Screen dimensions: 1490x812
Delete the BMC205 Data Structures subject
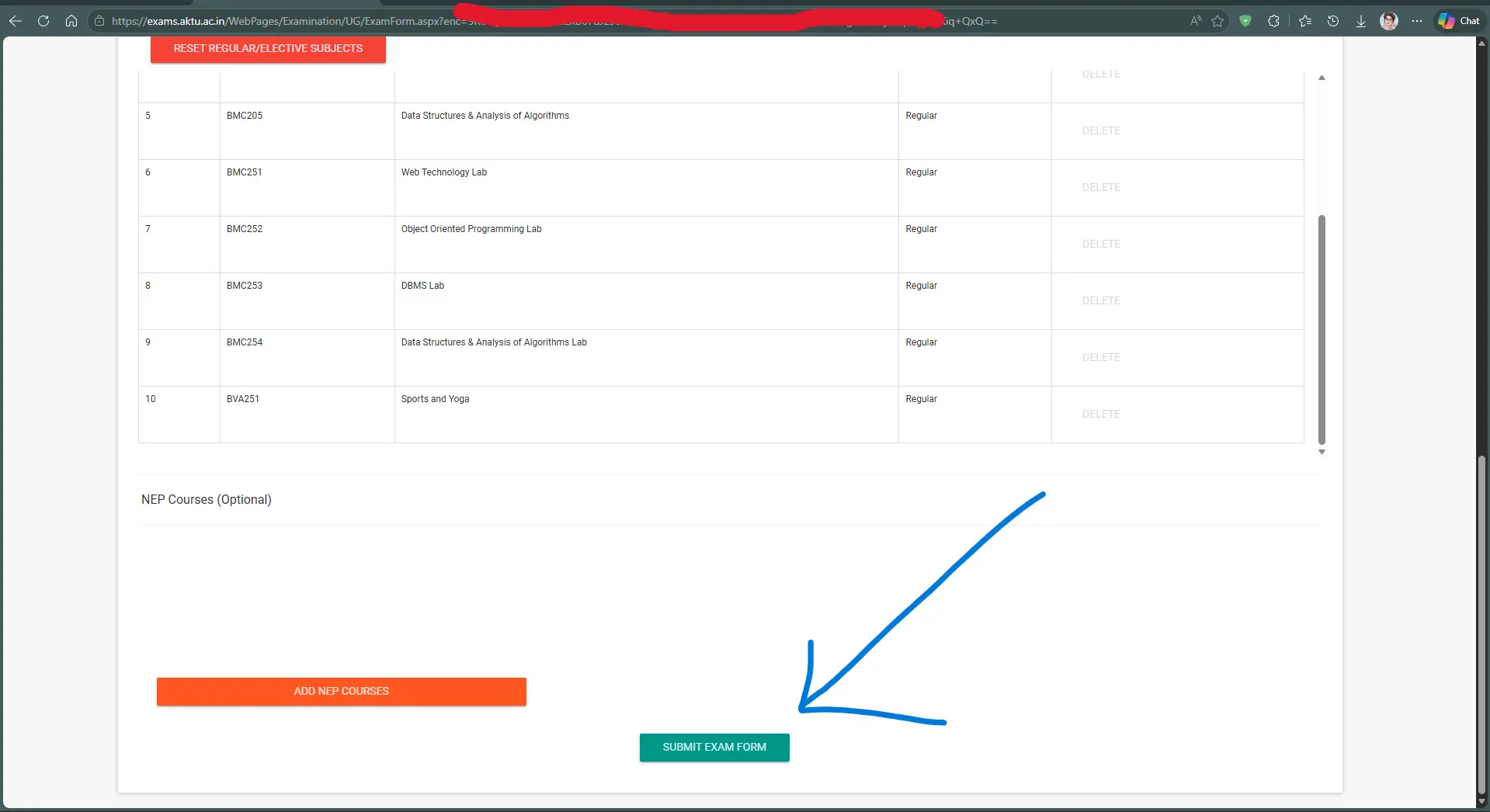pyautogui.click(x=1101, y=130)
